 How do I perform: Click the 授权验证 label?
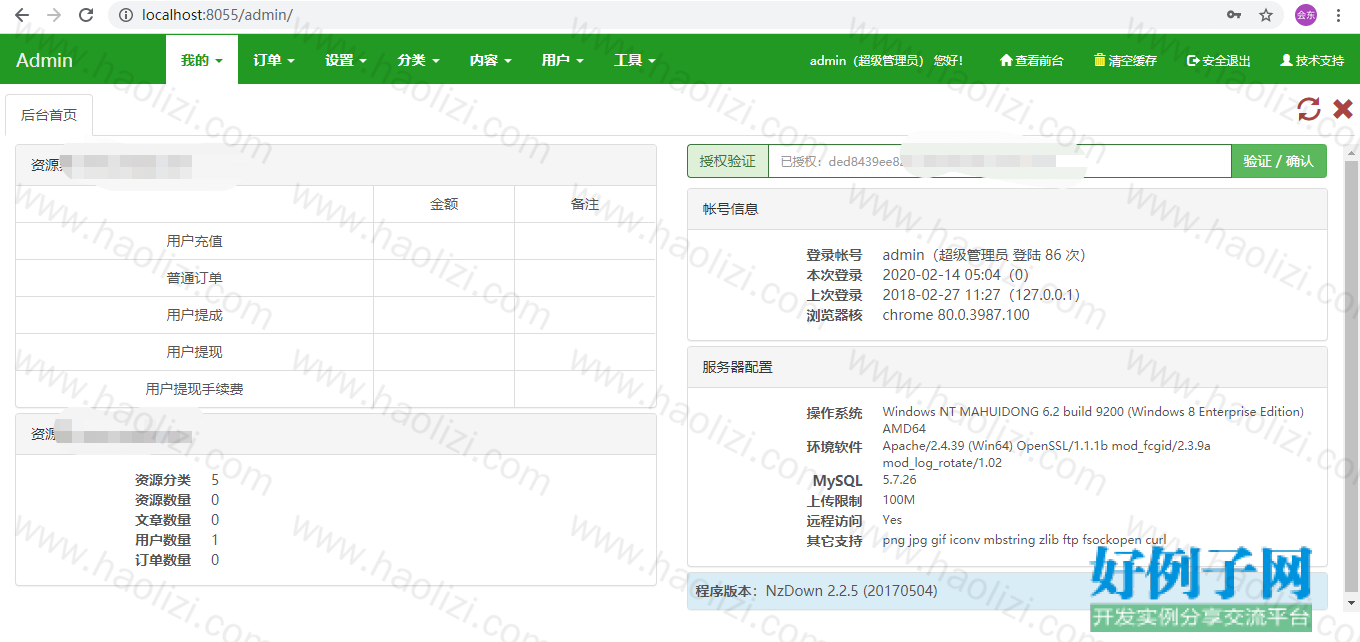coord(727,161)
